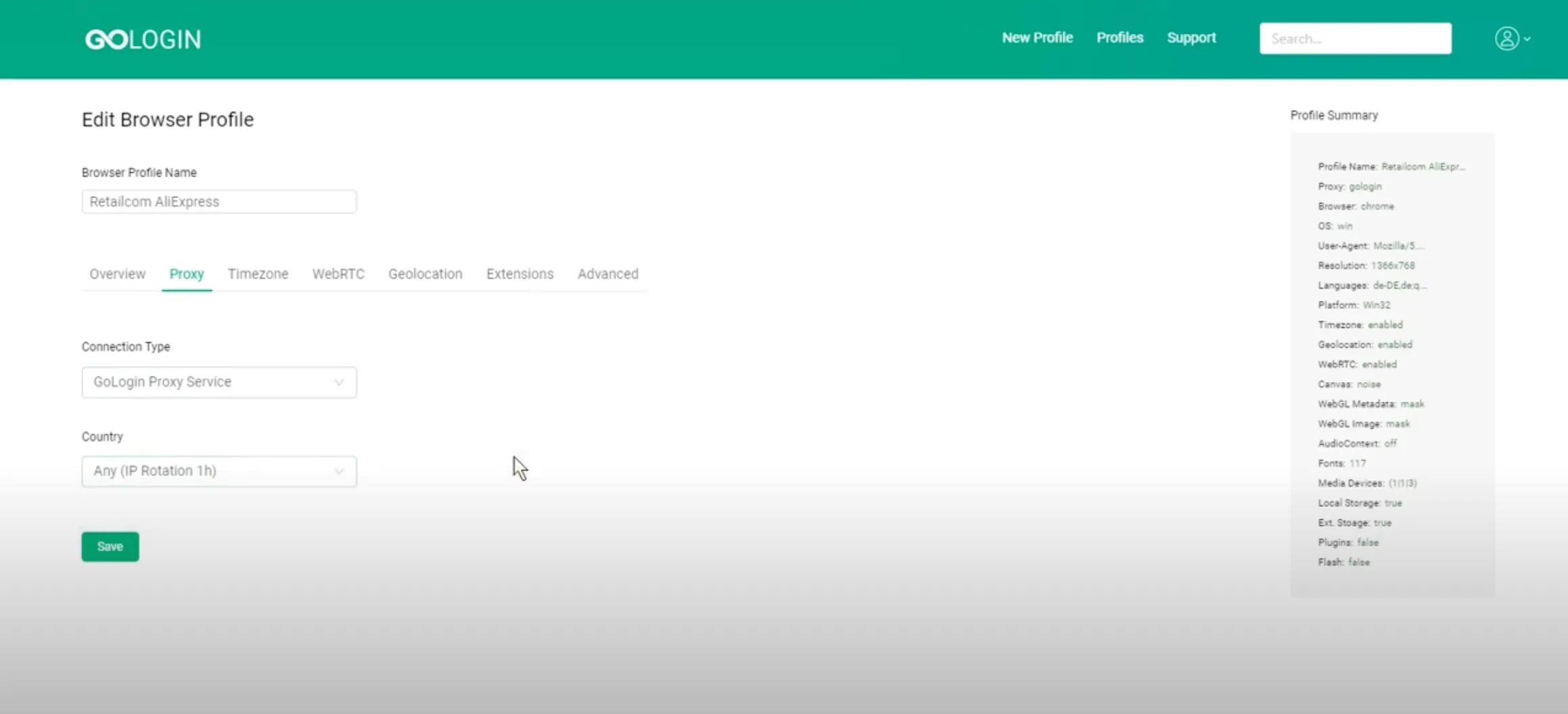Open the New Profile page
The width and height of the screenshot is (1568, 714).
point(1037,38)
